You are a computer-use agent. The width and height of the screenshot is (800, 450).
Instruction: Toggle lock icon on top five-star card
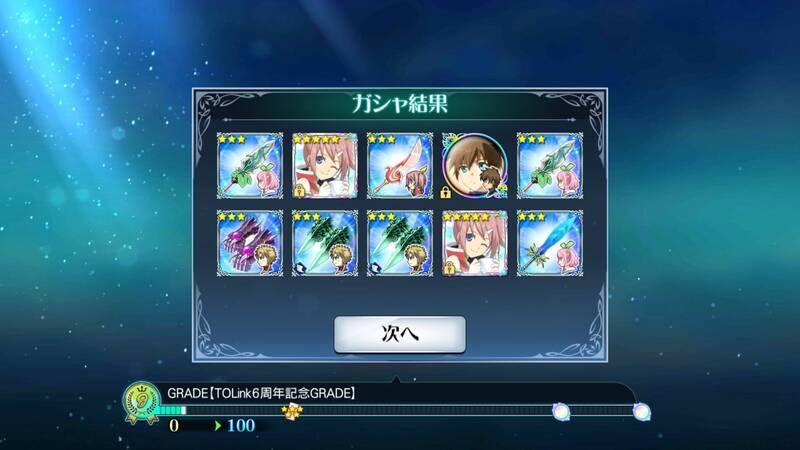(x=298, y=192)
